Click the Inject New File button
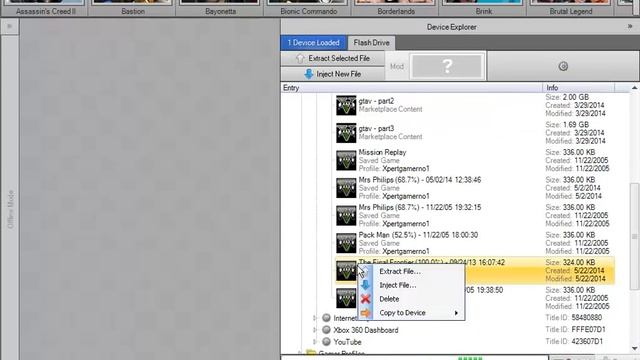This screenshot has height=360, width=640. (333, 74)
